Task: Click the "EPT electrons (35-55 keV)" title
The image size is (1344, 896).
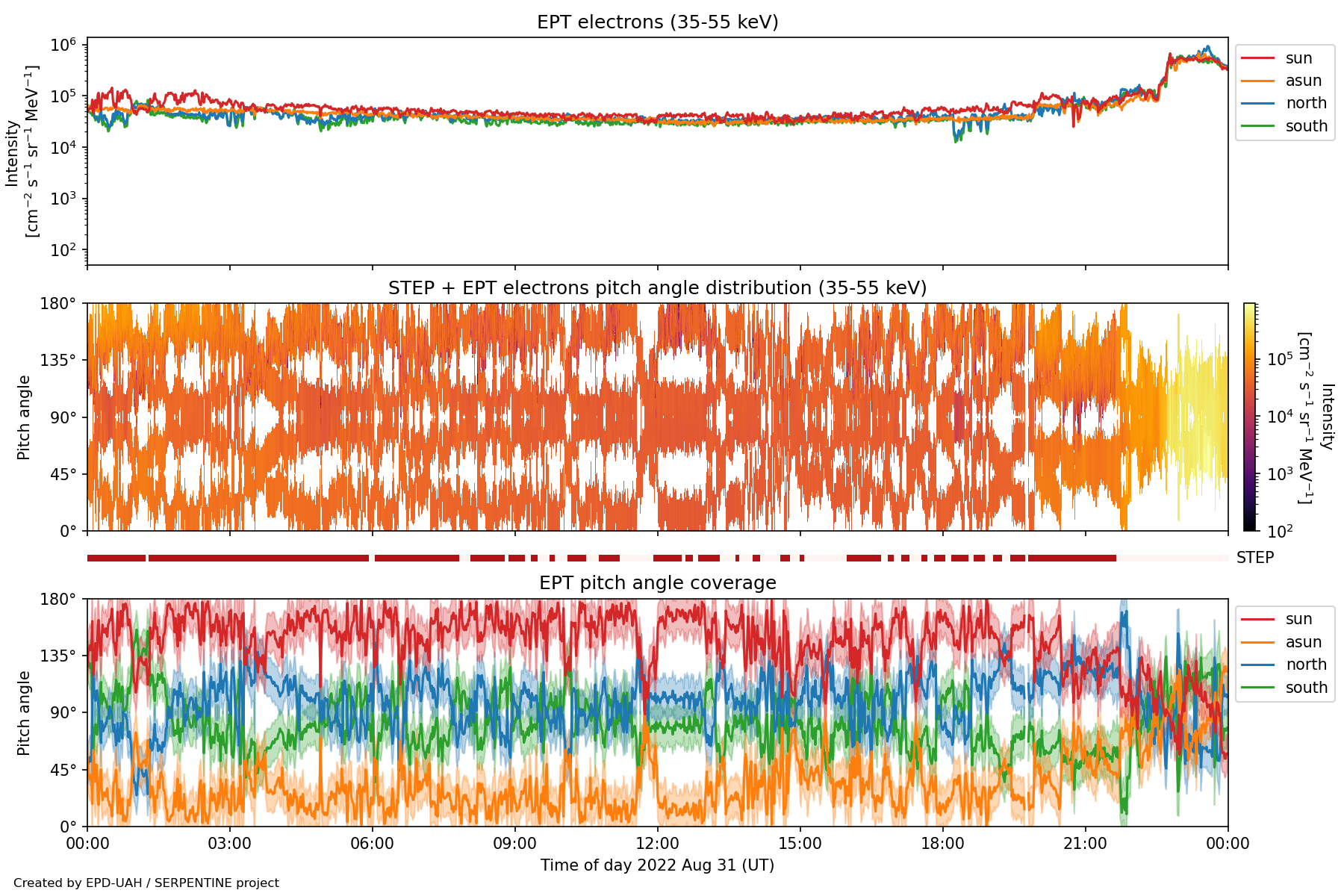Action: pos(657,22)
